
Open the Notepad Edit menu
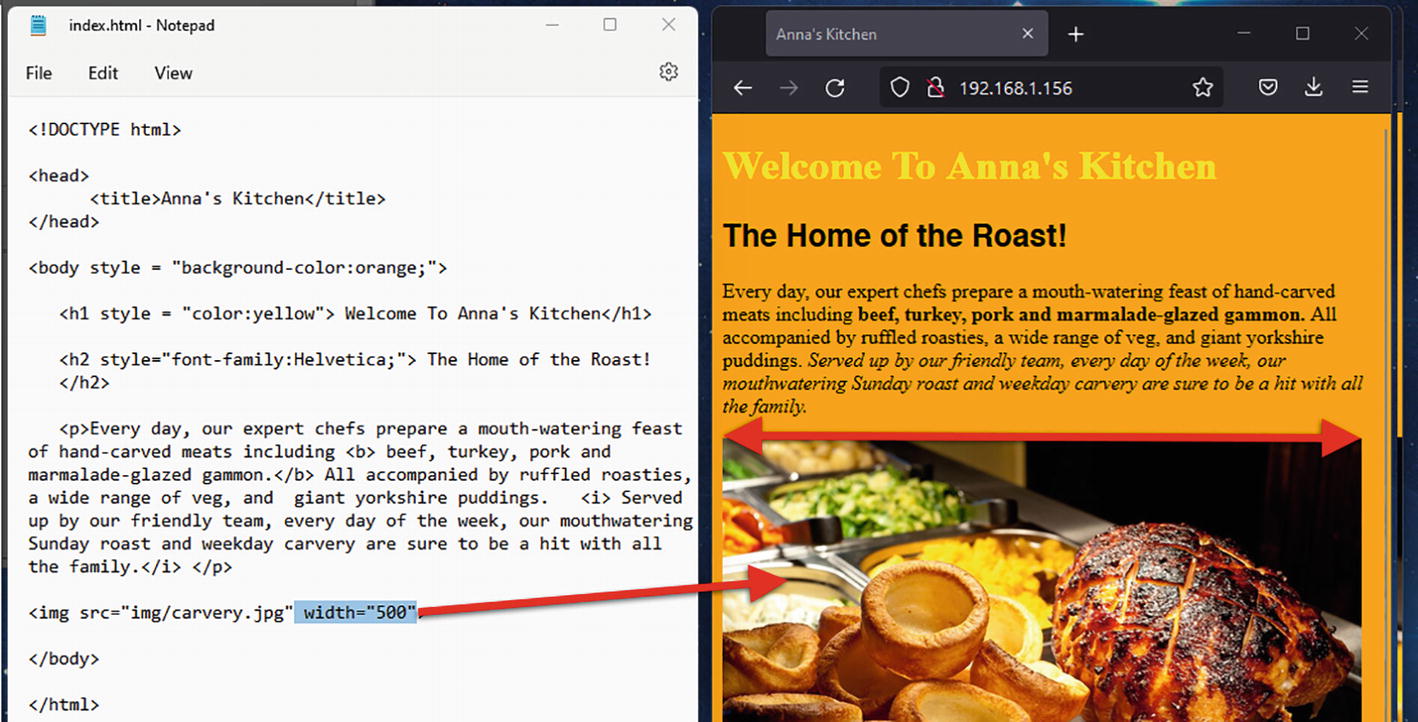click(103, 73)
